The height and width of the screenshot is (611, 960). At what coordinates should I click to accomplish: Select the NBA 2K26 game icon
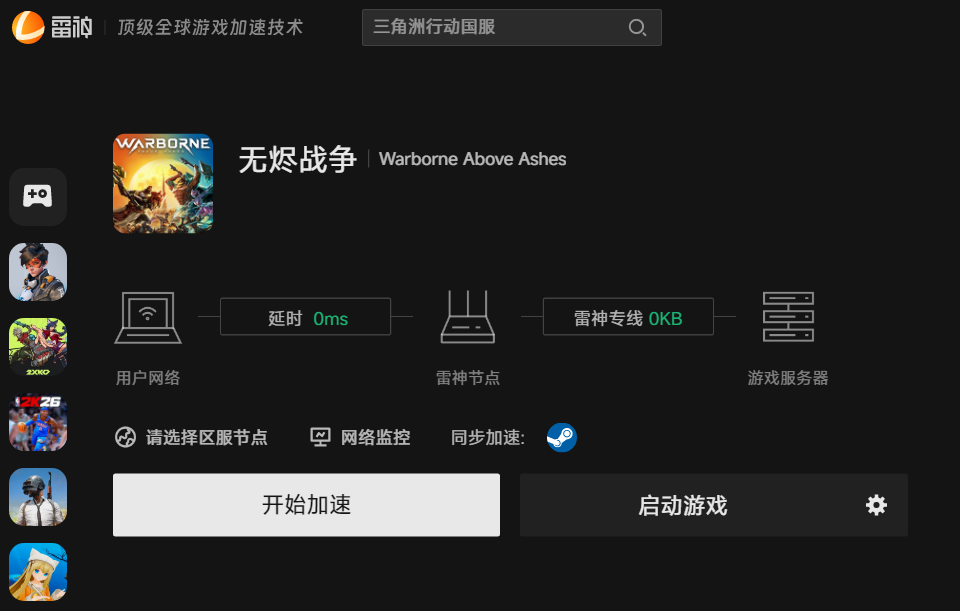coord(38,422)
